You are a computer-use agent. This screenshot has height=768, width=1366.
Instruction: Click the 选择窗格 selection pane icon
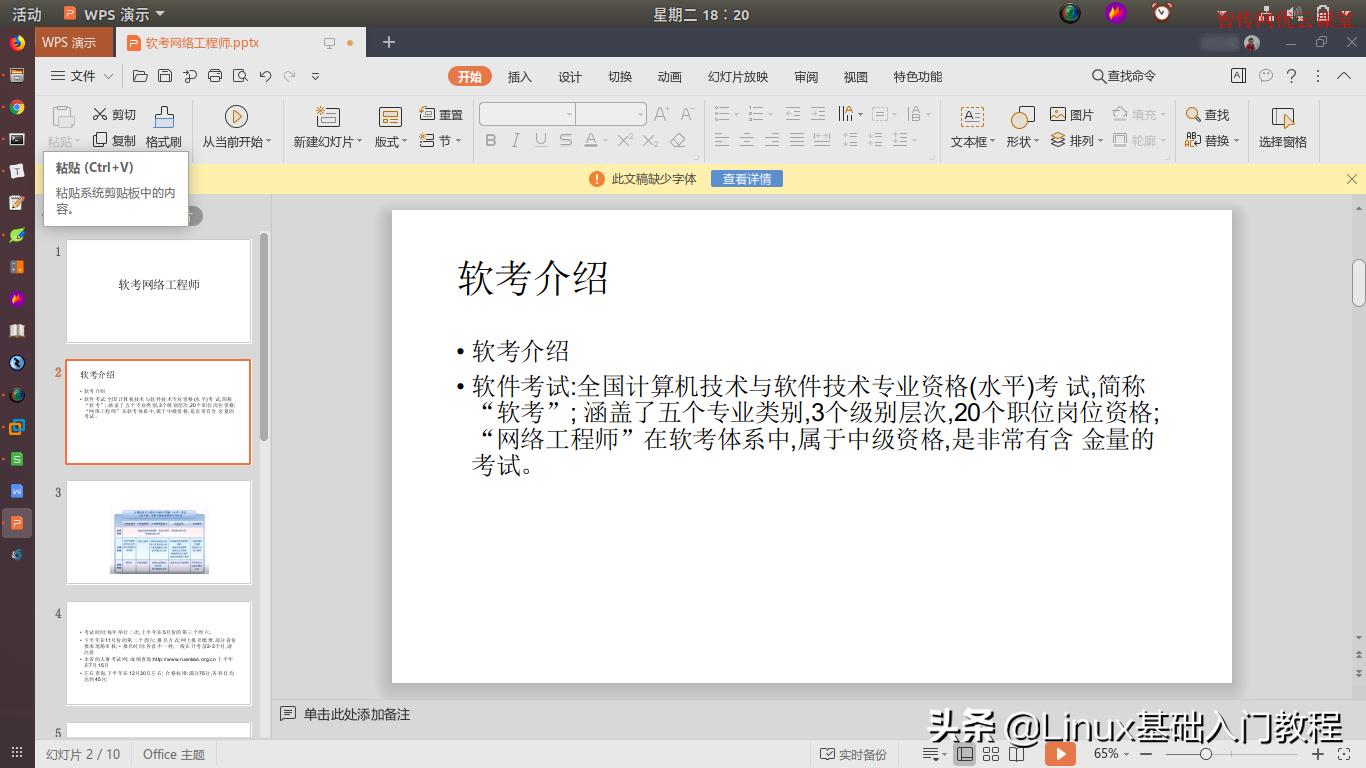tap(1281, 124)
